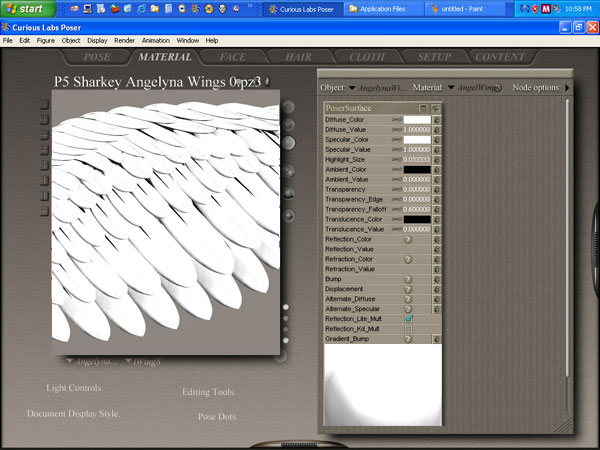Screen dimensions: 600x450
Task: Open the Diffuse_Color white swatch
Action: point(417,120)
